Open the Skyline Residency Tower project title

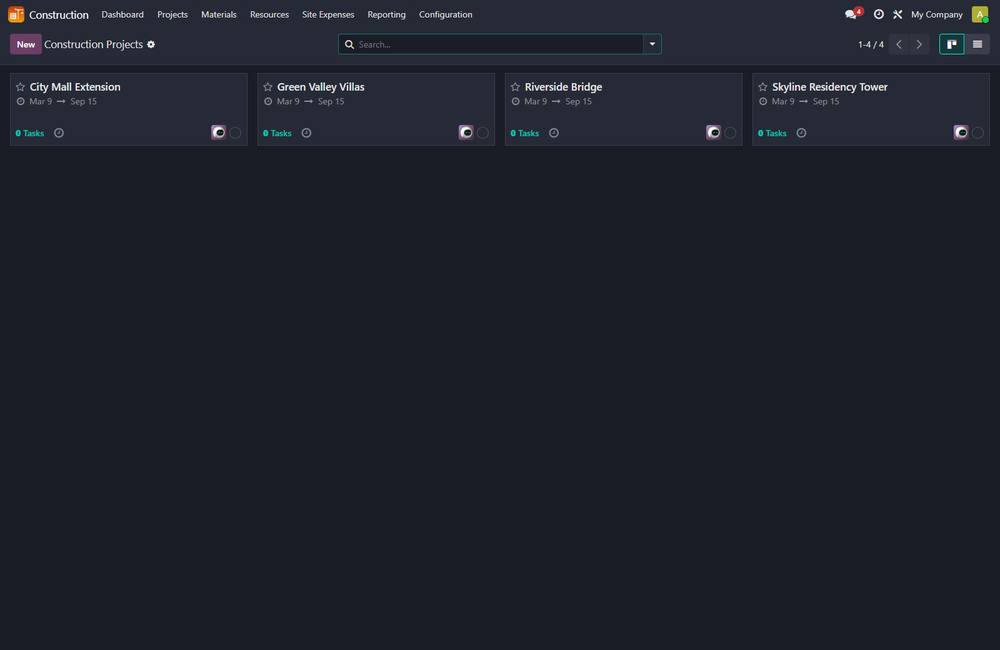tap(830, 87)
